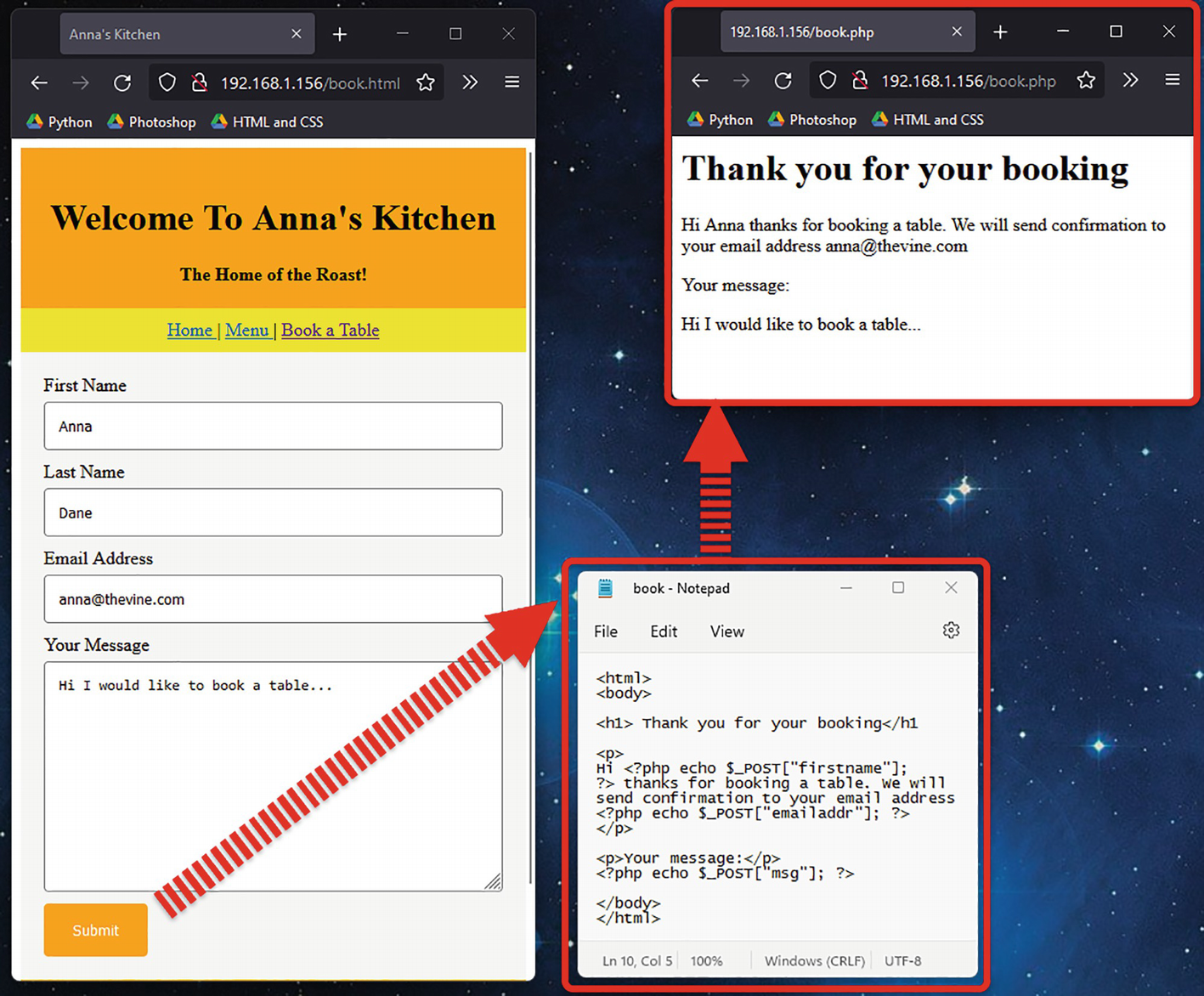The width and height of the screenshot is (1204, 996).
Task: Open Notepad settings gear
Action: tap(951, 631)
